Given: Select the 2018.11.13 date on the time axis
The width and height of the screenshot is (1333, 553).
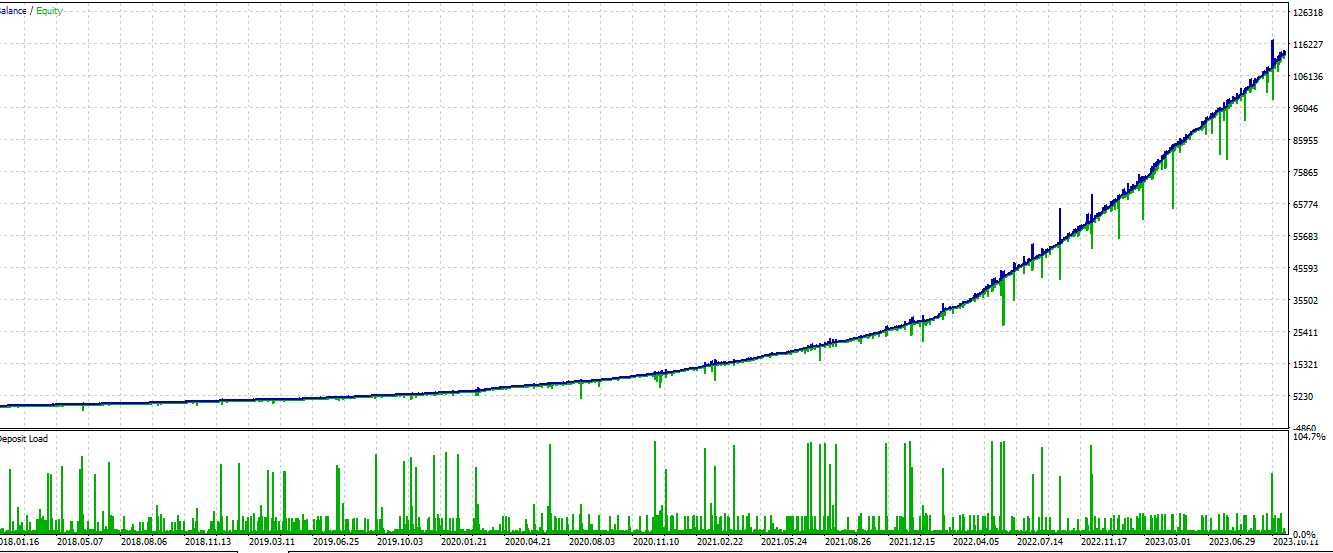Looking at the screenshot, I should click(208, 542).
